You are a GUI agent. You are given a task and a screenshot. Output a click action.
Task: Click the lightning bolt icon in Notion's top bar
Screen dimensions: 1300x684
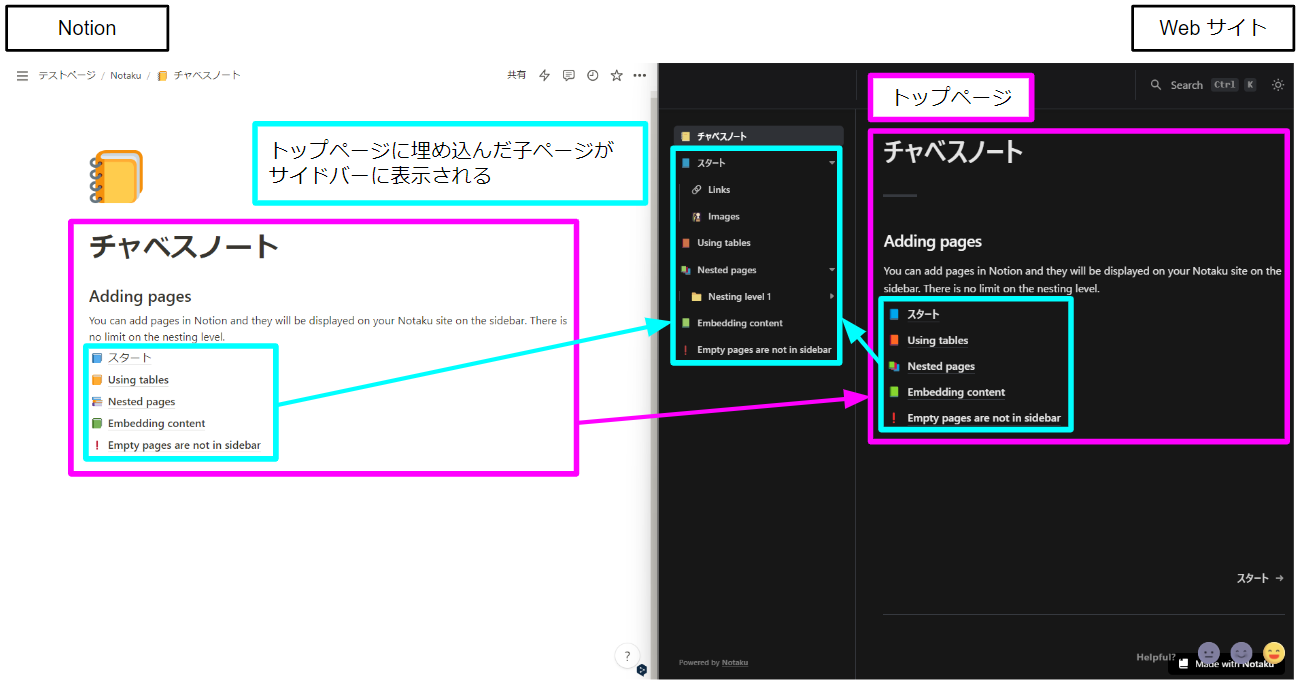click(x=545, y=75)
